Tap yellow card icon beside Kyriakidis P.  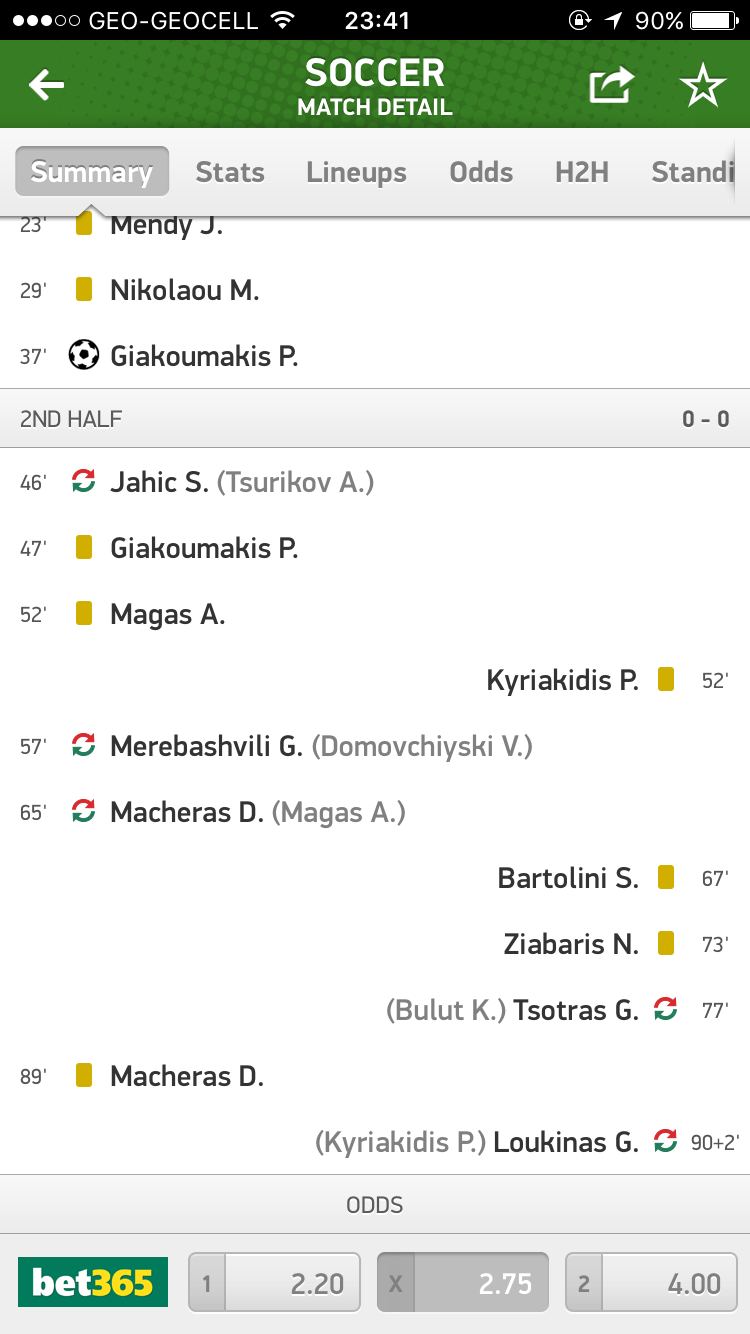click(666, 680)
